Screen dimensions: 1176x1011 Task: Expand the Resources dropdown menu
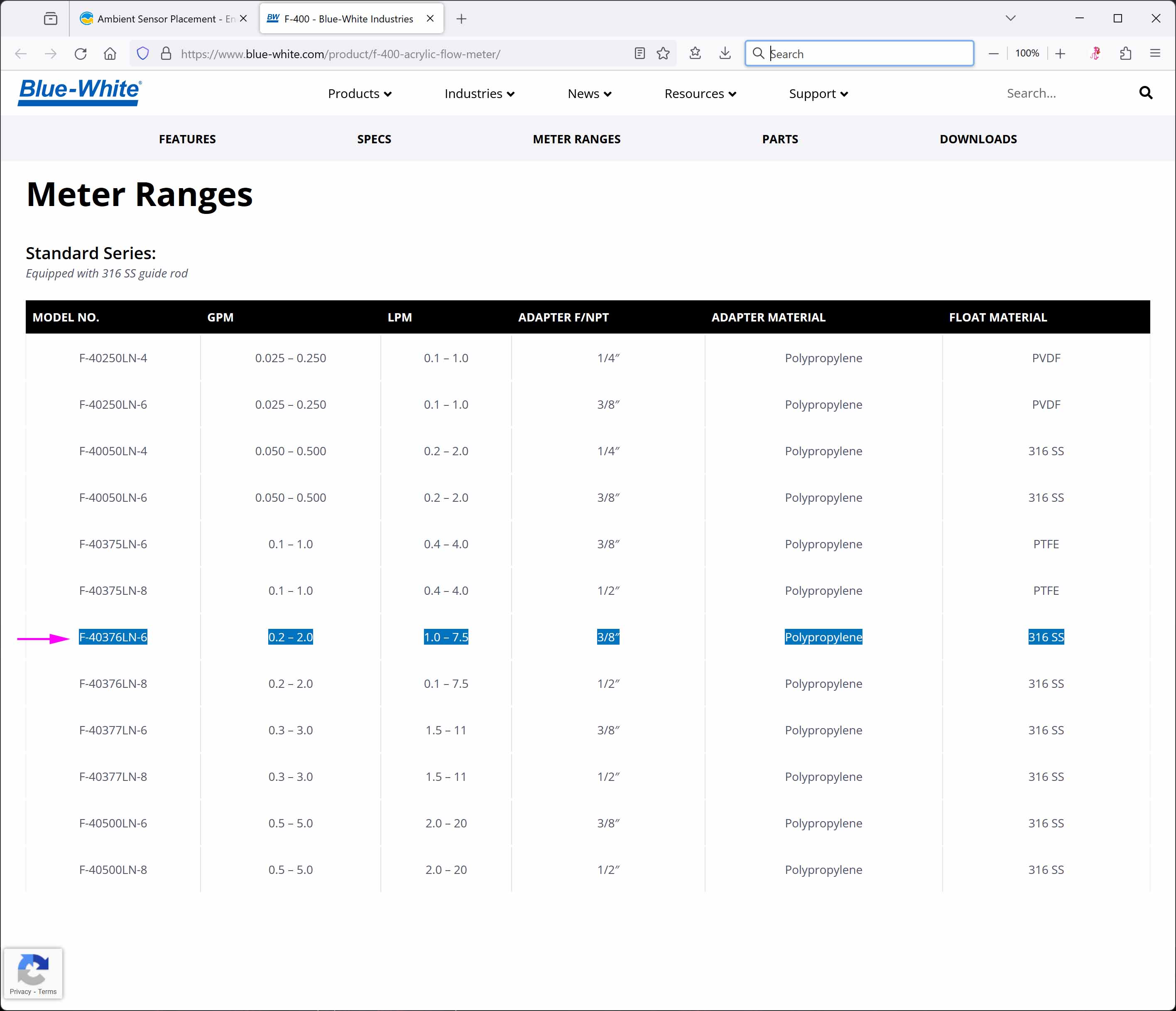click(x=700, y=93)
